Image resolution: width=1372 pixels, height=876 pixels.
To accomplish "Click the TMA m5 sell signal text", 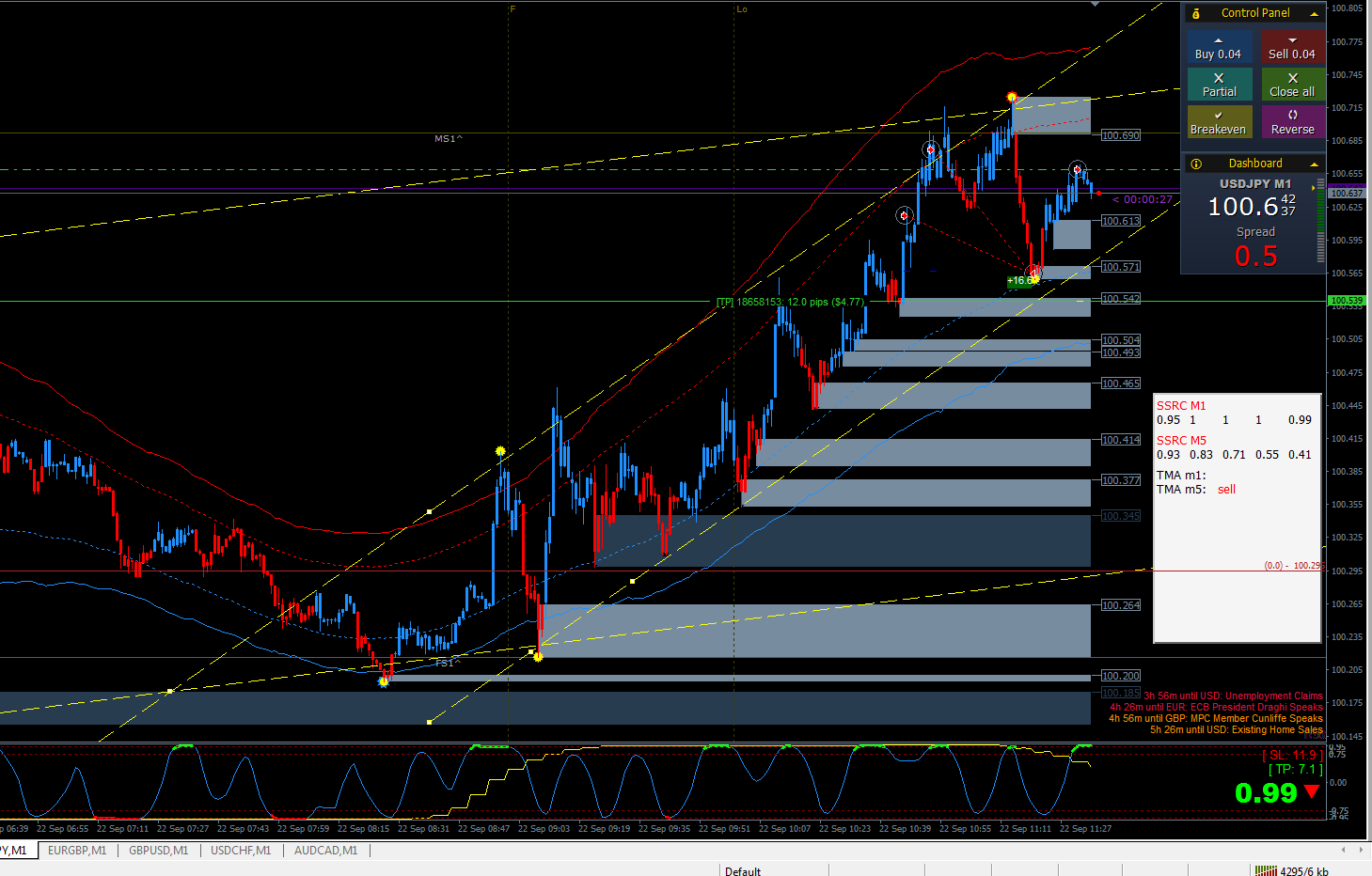I will 1226,490.
